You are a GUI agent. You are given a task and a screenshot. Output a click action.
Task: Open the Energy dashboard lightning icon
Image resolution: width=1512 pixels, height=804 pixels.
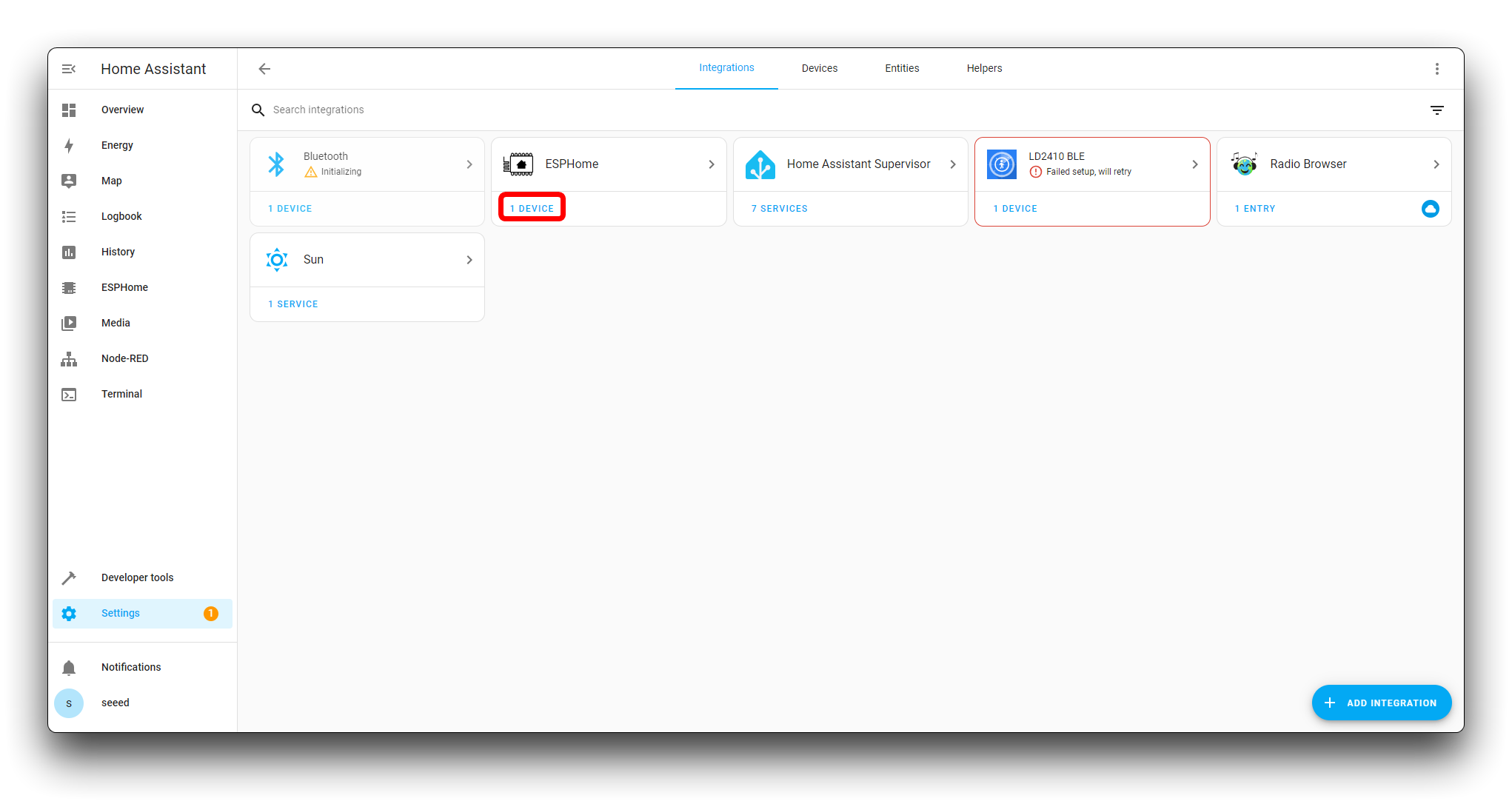[69, 145]
